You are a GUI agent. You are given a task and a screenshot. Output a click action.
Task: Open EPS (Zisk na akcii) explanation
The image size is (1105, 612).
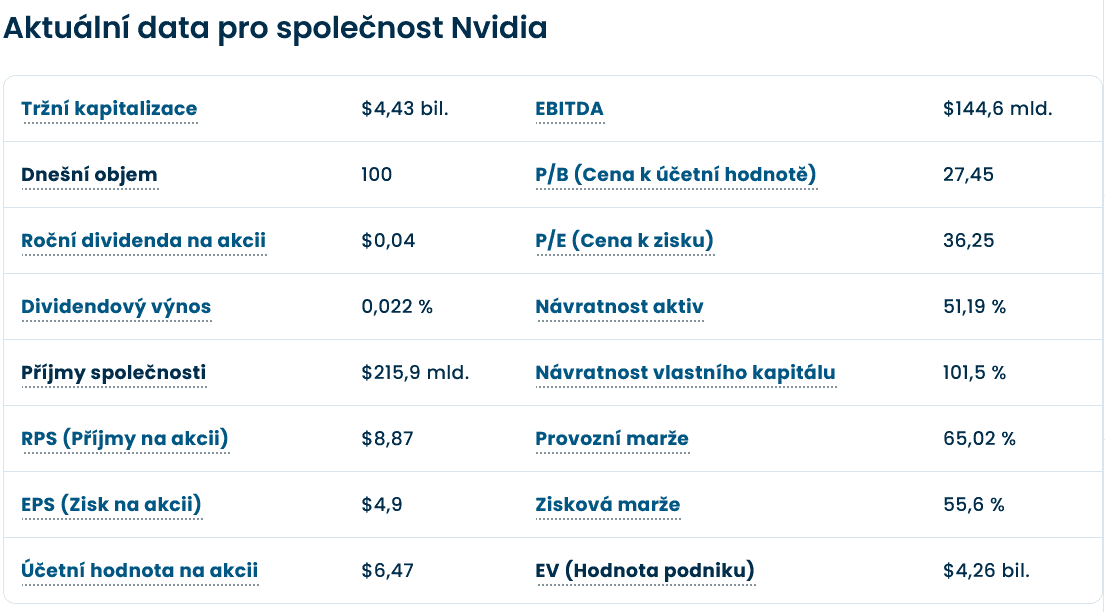[111, 505]
